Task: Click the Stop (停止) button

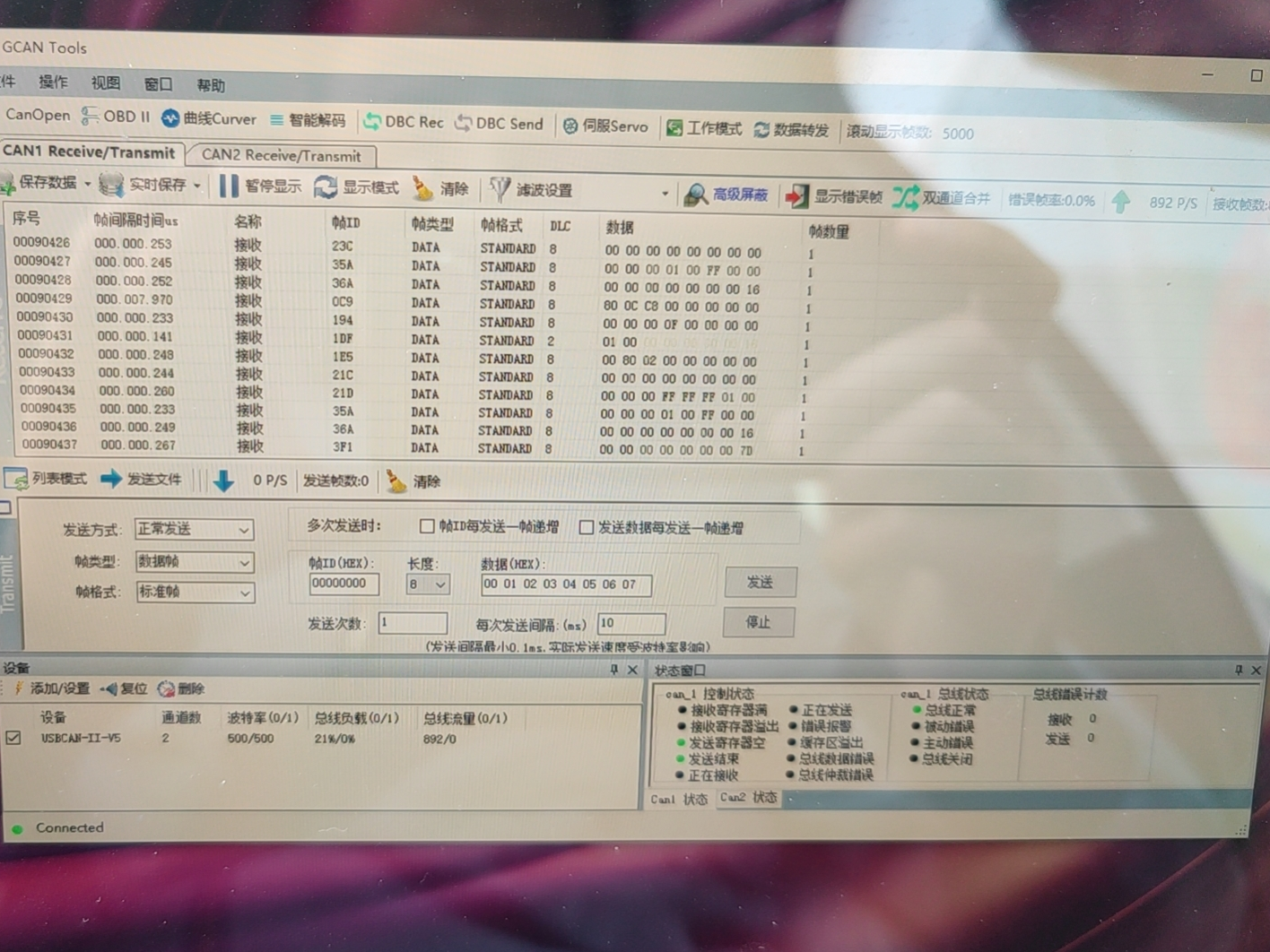Action: (x=758, y=622)
